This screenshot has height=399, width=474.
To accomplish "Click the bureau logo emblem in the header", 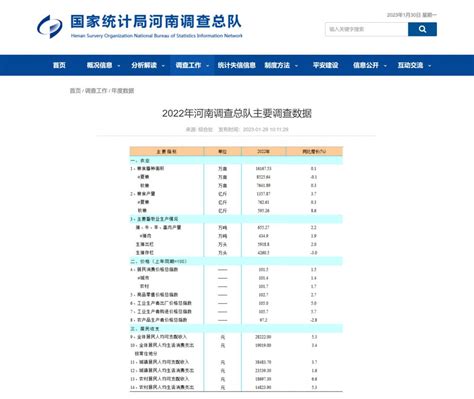I will [50, 26].
